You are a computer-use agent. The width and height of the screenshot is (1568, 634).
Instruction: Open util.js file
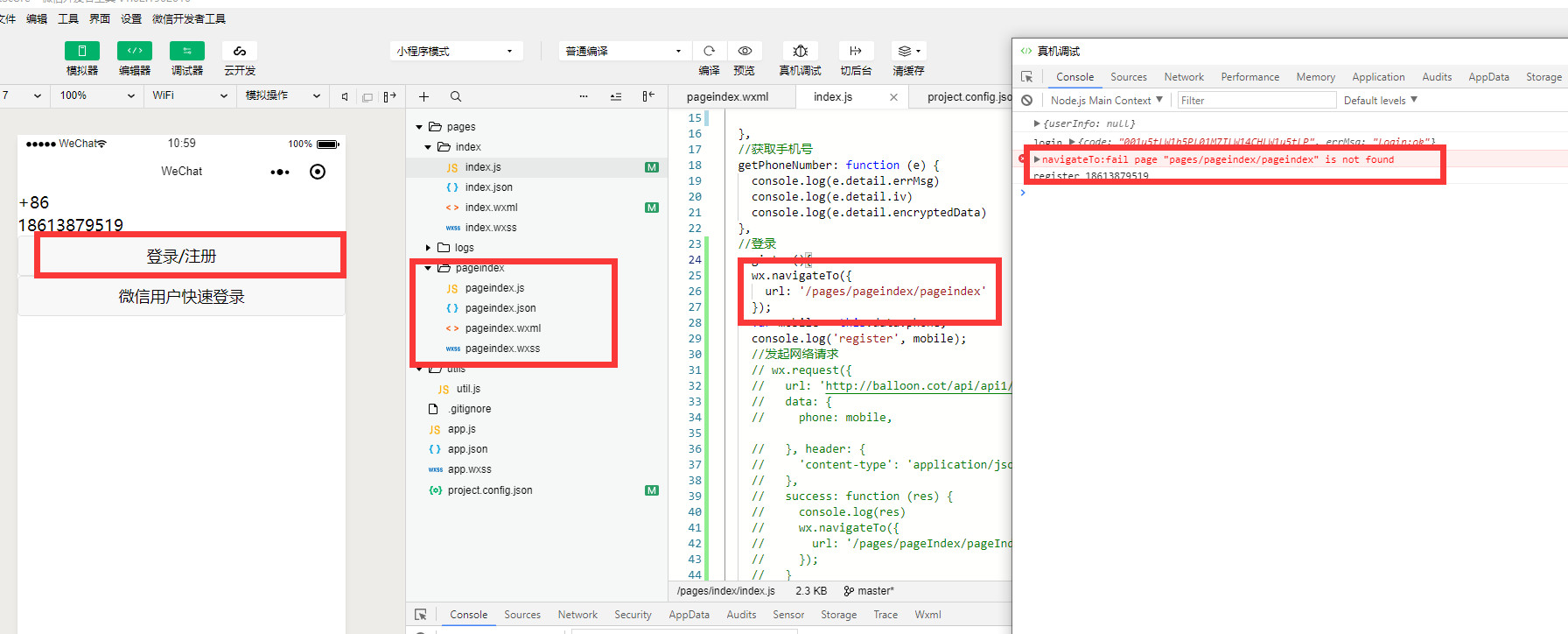[468, 389]
